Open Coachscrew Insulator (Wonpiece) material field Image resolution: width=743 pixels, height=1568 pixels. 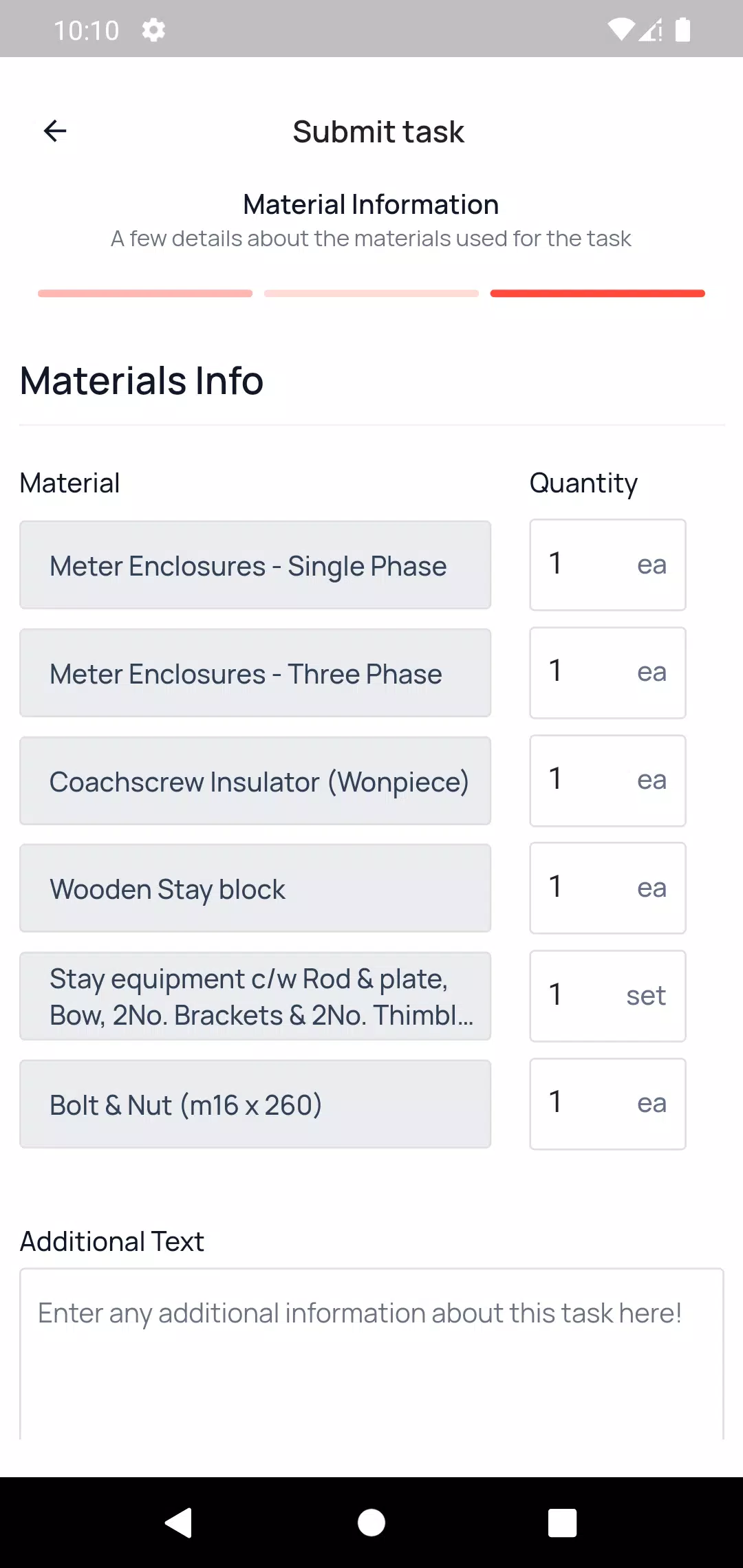coord(255,781)
